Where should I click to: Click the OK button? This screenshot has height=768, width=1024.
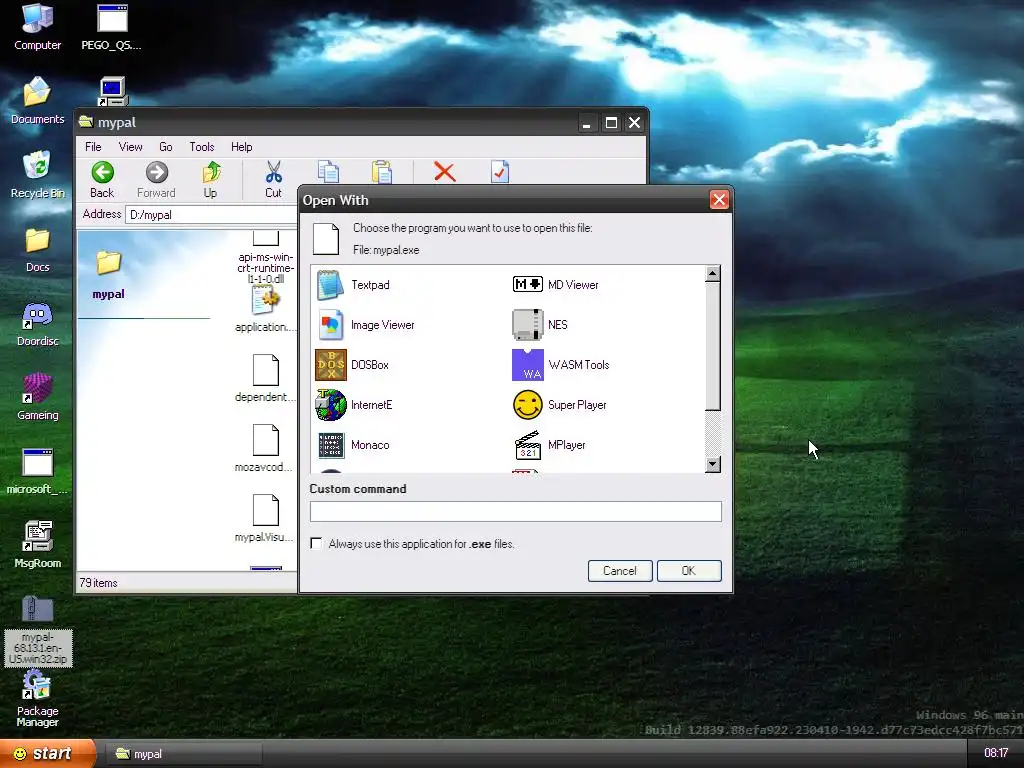[689, 571]
